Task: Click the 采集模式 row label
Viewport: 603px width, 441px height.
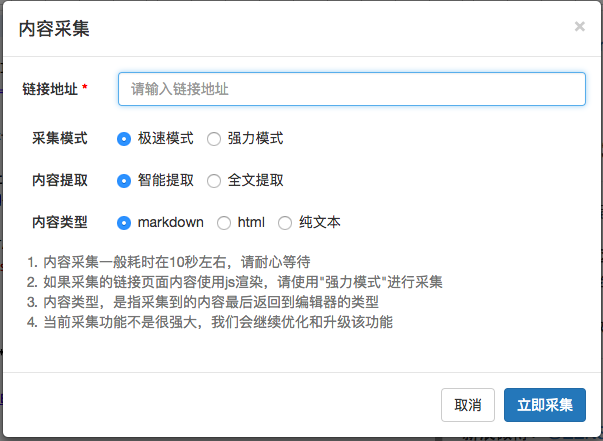Action: click(x=60, y=138)
